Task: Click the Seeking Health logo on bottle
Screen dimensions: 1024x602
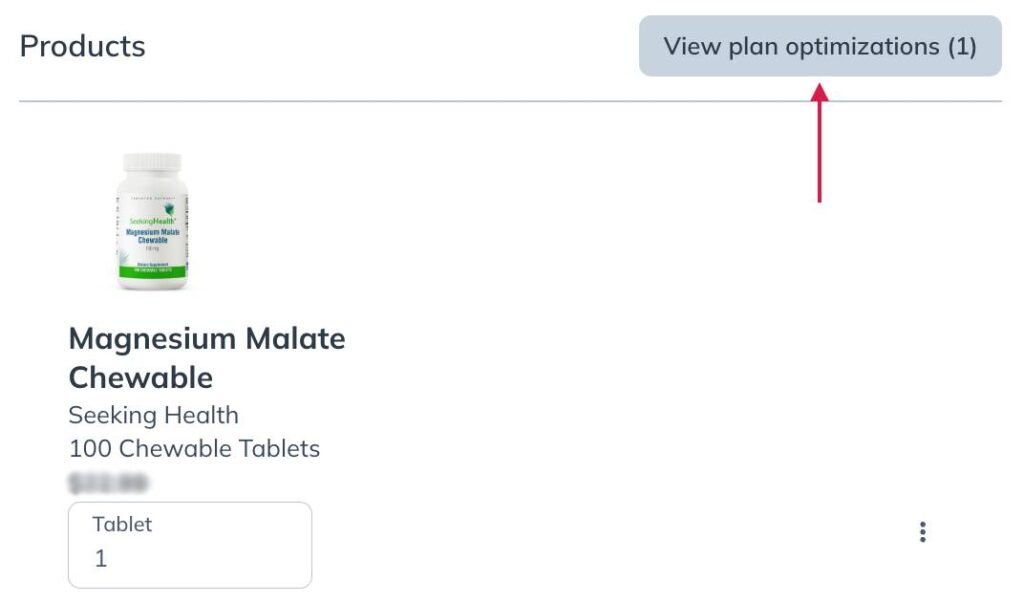Action: pos(152,216)
